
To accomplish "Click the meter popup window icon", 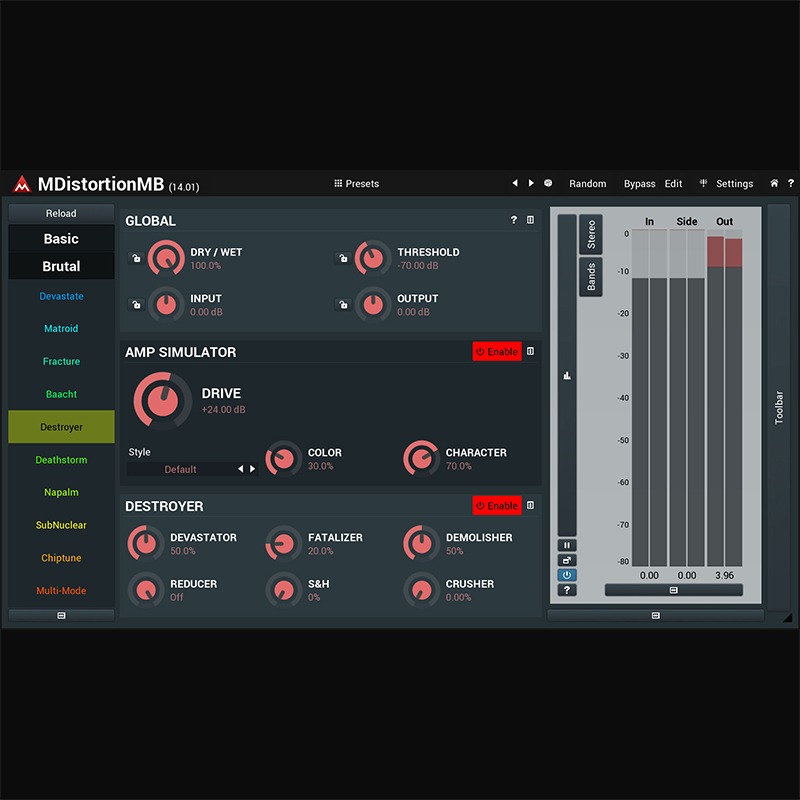I will pyautogui.click(x=567, y=560).
